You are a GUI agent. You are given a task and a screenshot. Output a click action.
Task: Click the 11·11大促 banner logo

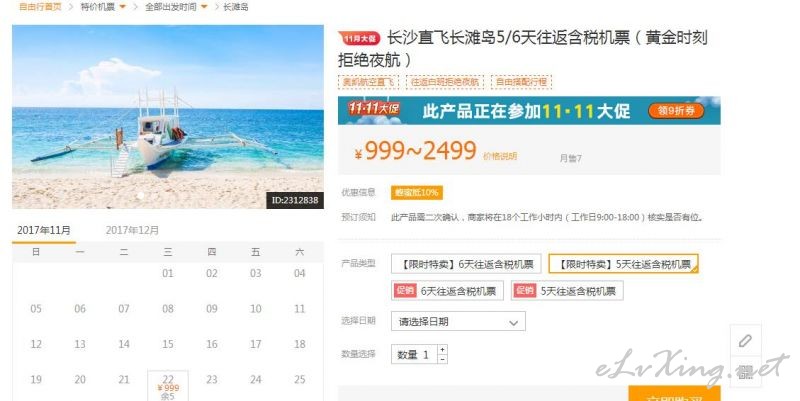tap(374, 109)
